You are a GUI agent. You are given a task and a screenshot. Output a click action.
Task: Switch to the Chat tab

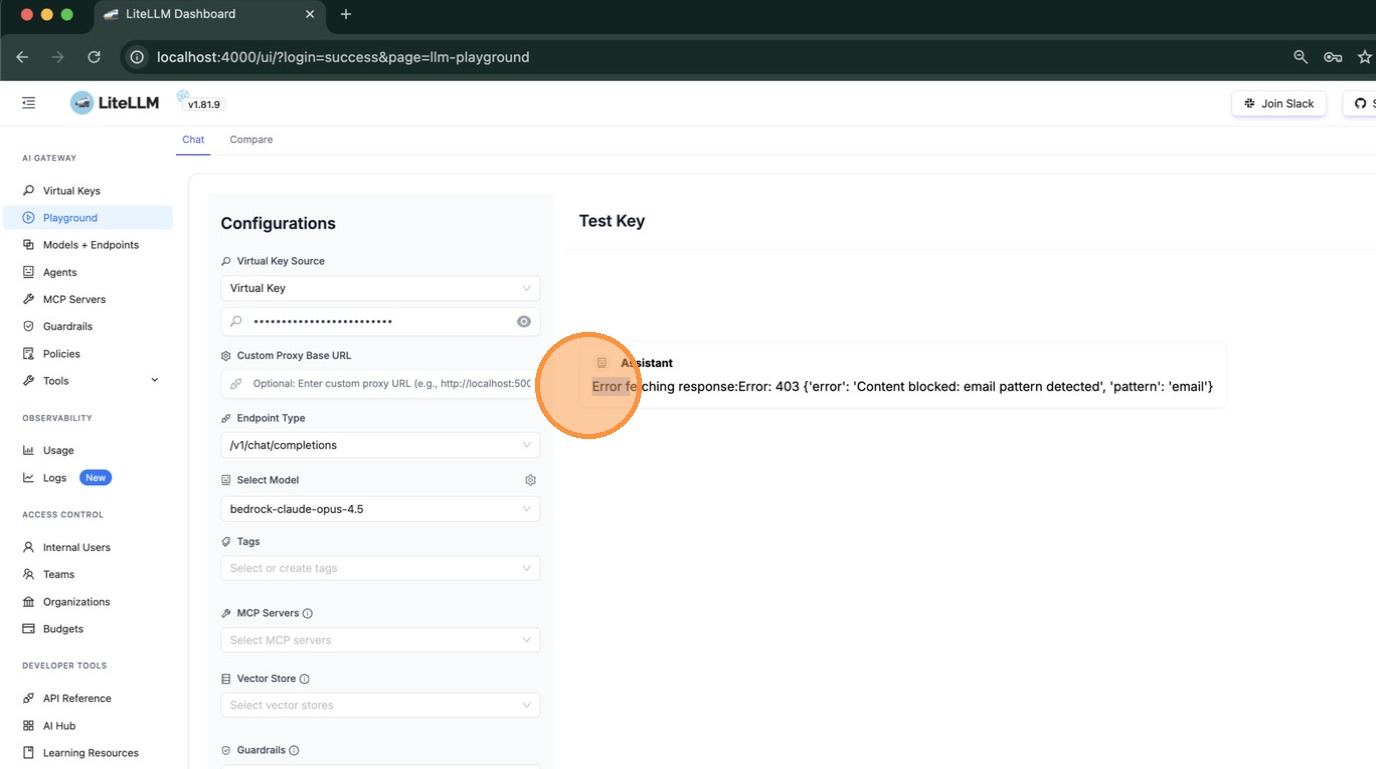pos(193,140)
